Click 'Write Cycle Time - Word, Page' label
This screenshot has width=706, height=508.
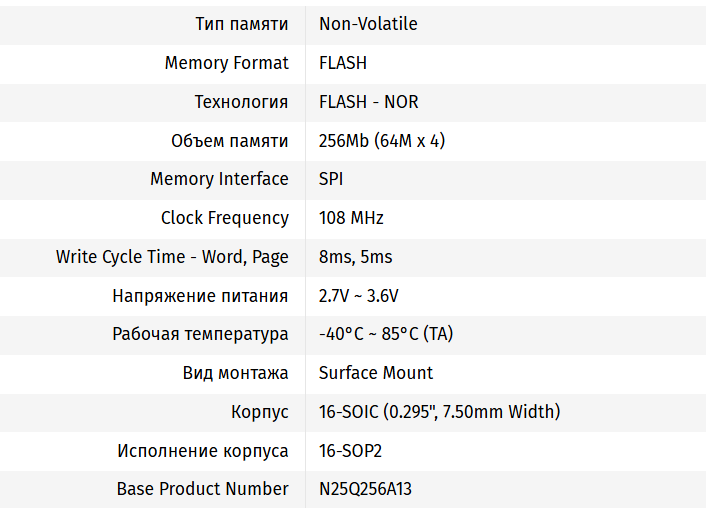pos(172,257)
